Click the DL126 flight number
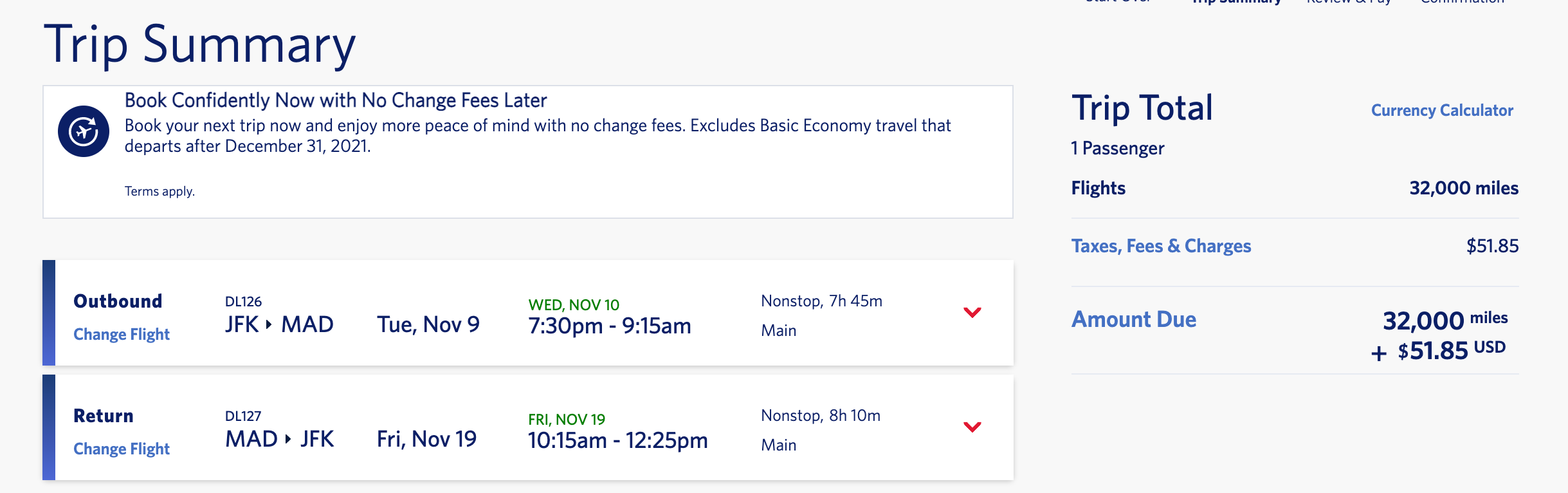1568x493 pixels. [243, 302]
